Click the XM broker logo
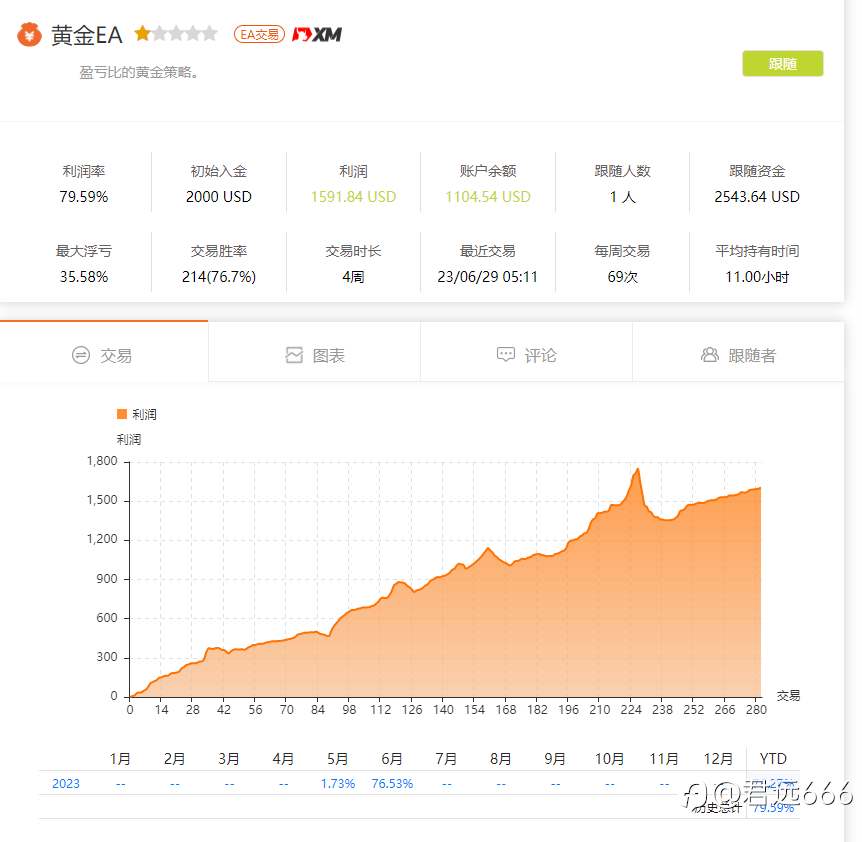The height and width of the screenshot is (842, 862). tap(317, 35)
